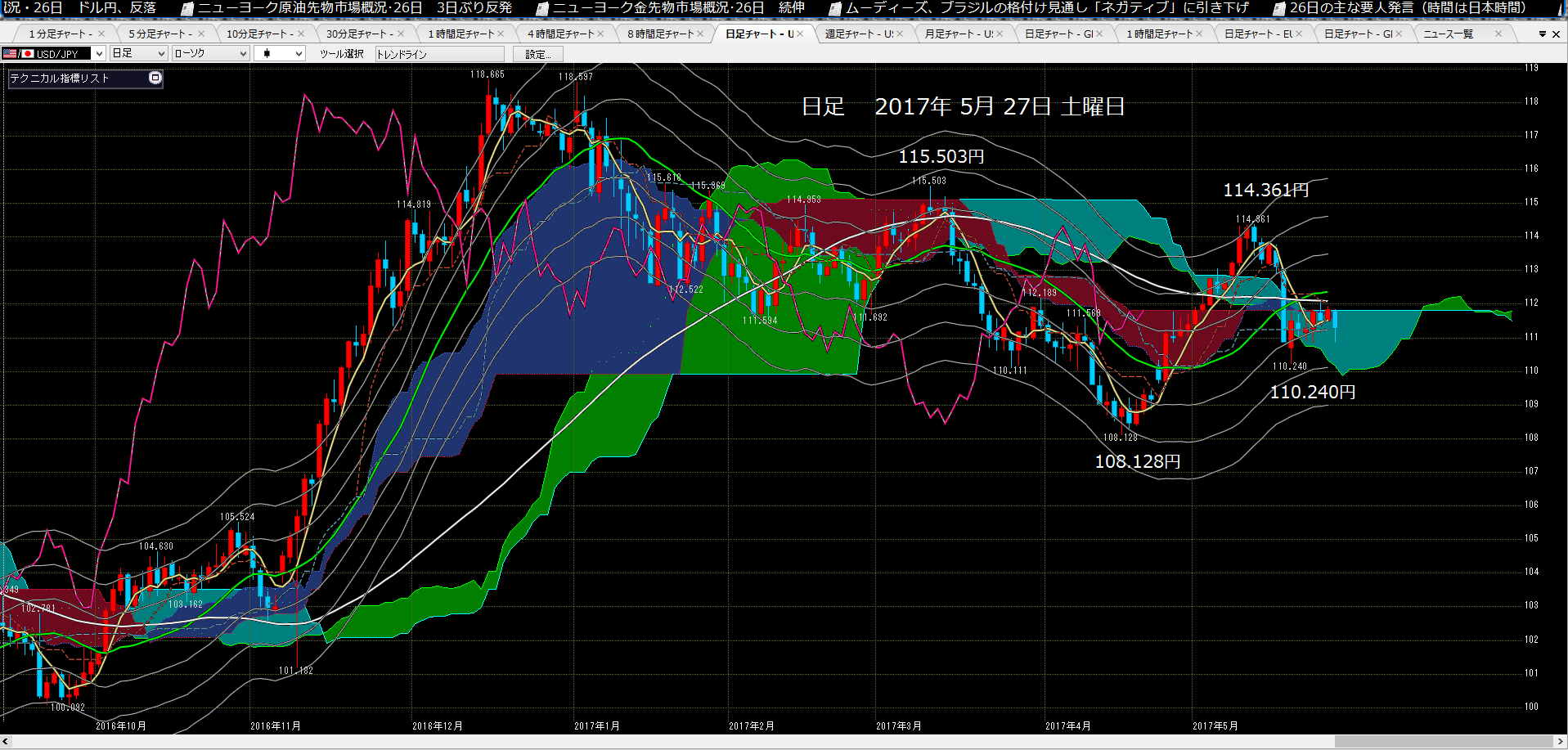Image resolution: width=1568 pixels, height=750 pixels.
Task: Click the 2017年1月 date axis label
Action: 597,726
